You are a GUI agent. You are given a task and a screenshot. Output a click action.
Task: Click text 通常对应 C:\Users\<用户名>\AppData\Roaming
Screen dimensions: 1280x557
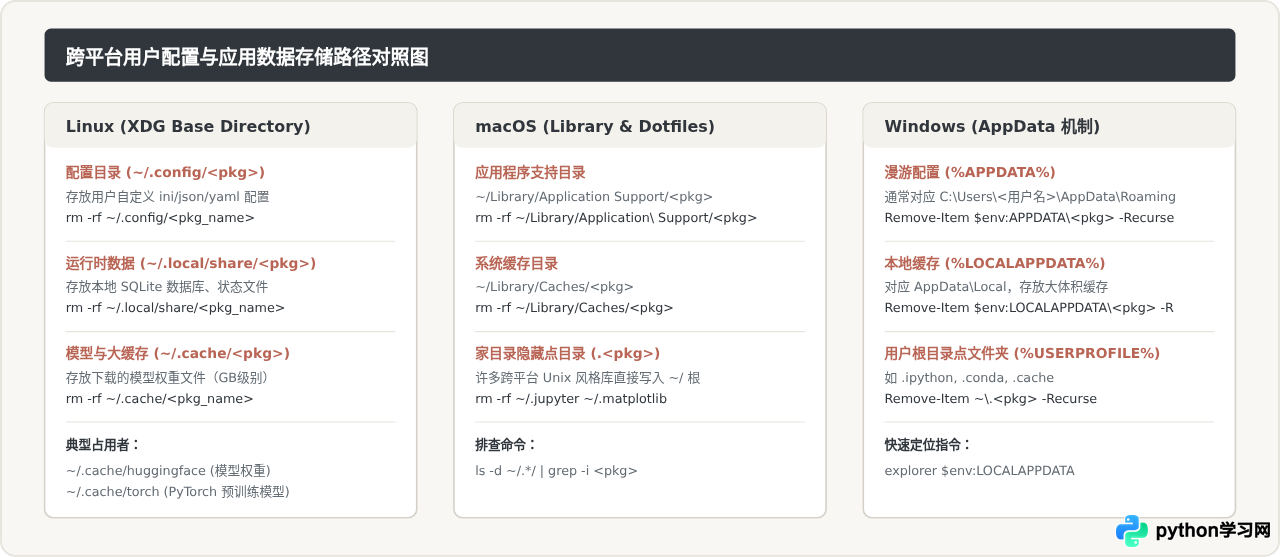tap(1030, 197)
